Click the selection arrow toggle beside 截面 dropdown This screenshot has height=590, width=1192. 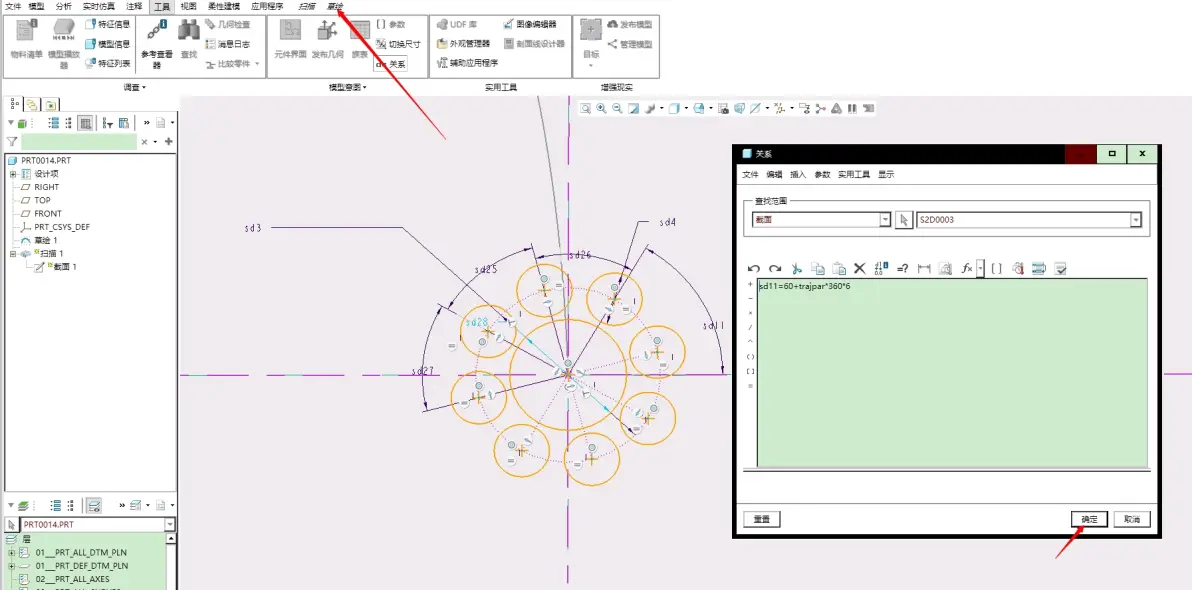(x=903, y=220)
